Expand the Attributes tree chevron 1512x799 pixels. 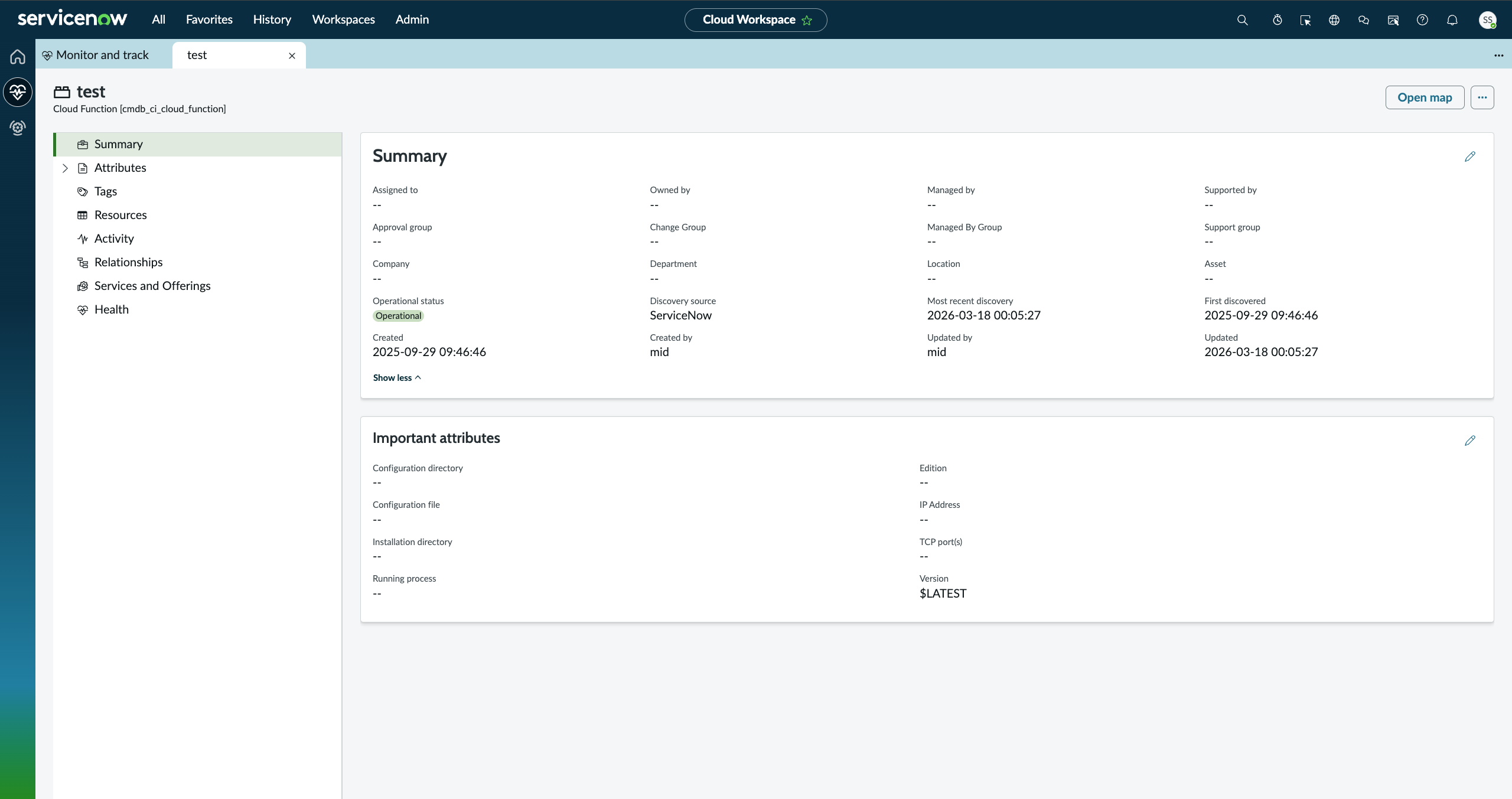[65, 168]
